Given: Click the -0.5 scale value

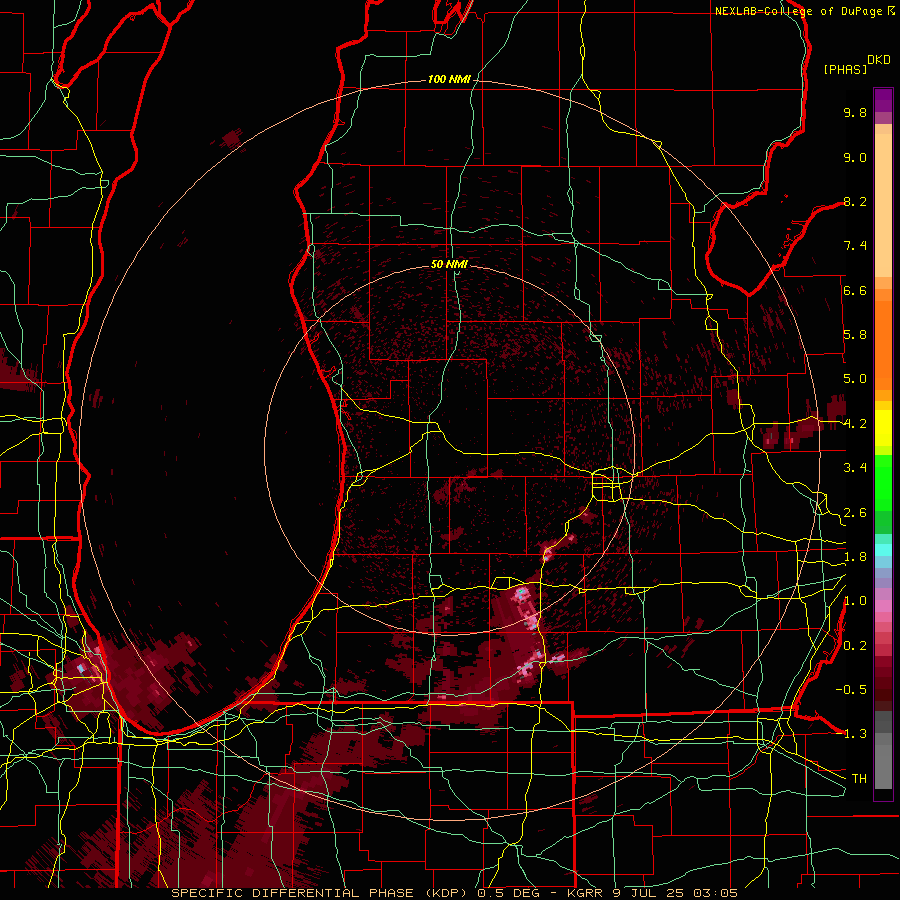Looking at the screenshot, I should 851,690.
